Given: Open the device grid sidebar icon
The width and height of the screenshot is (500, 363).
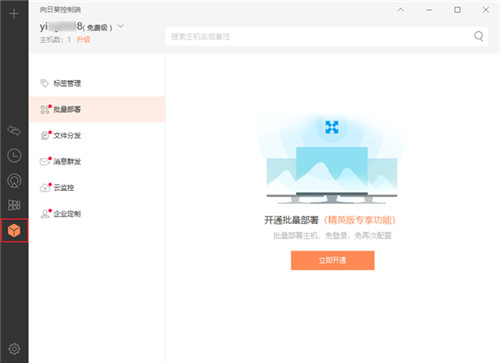Looking at the screenshot, I should [x=14, y=205].
